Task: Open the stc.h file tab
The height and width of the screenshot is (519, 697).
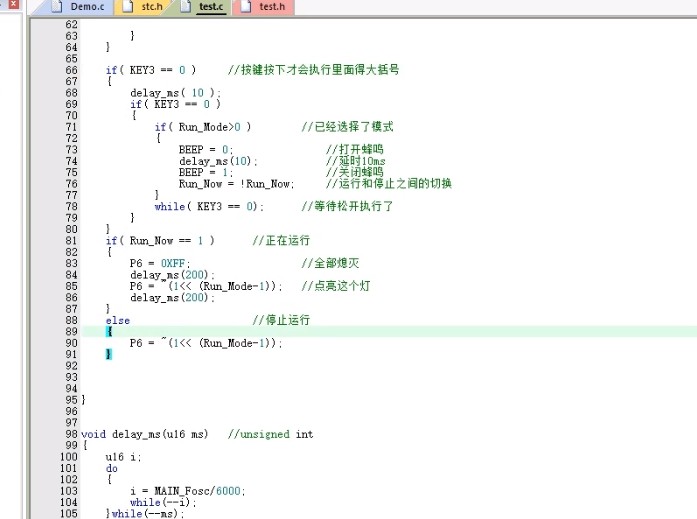Action: coord(142,7)
